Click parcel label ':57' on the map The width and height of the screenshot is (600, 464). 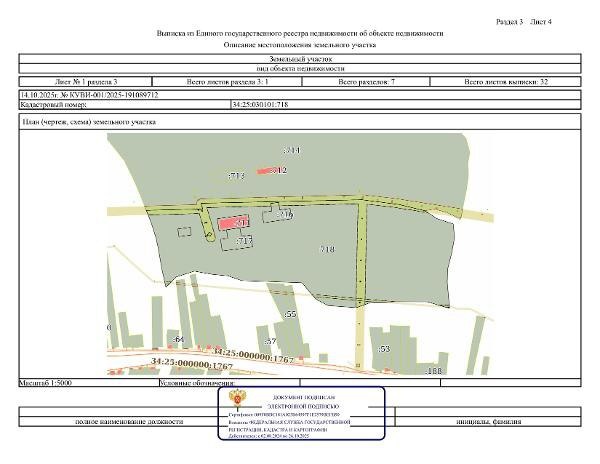(271, 341)
